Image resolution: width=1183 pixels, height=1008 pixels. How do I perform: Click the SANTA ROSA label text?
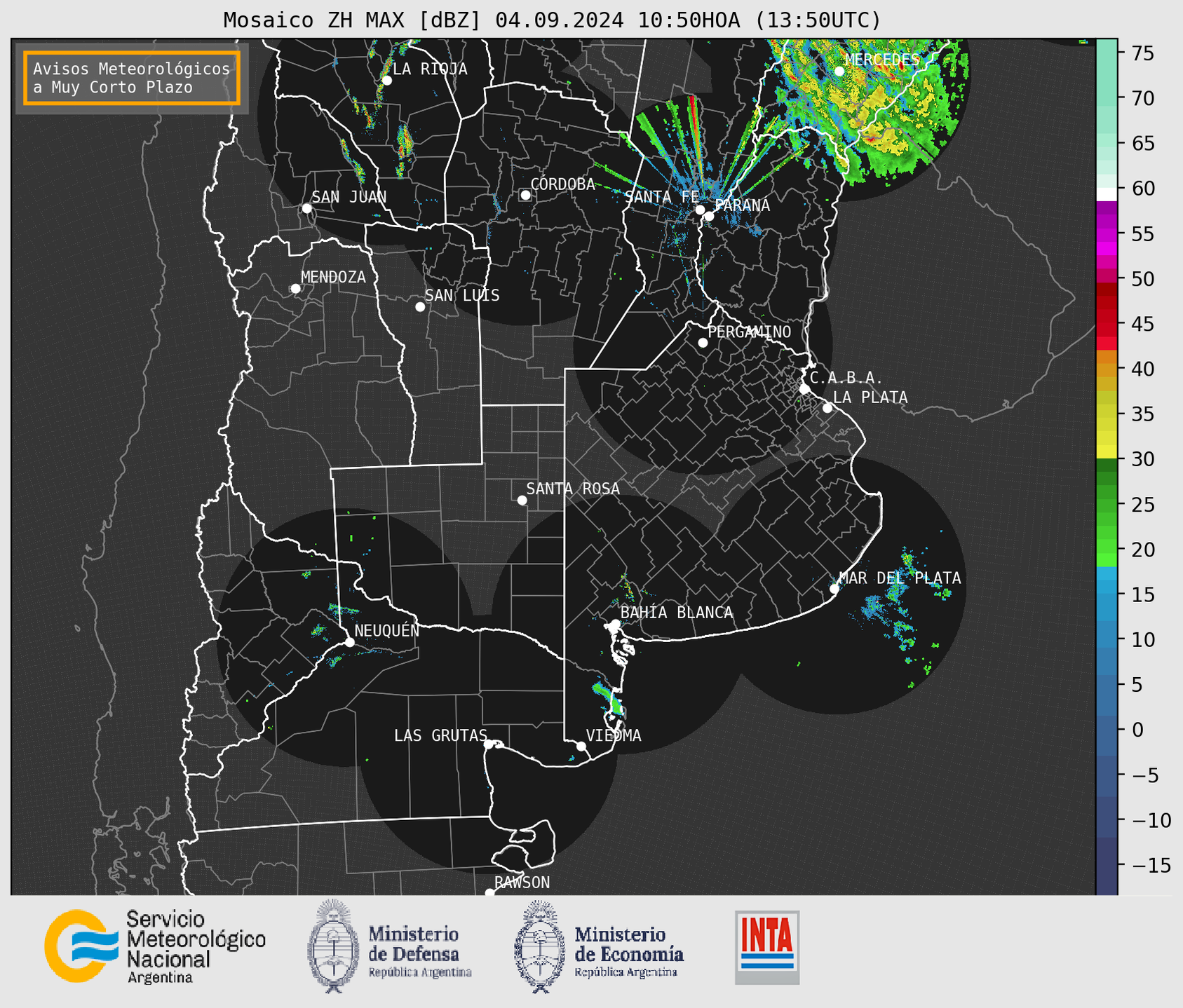[x=573, y=489]
